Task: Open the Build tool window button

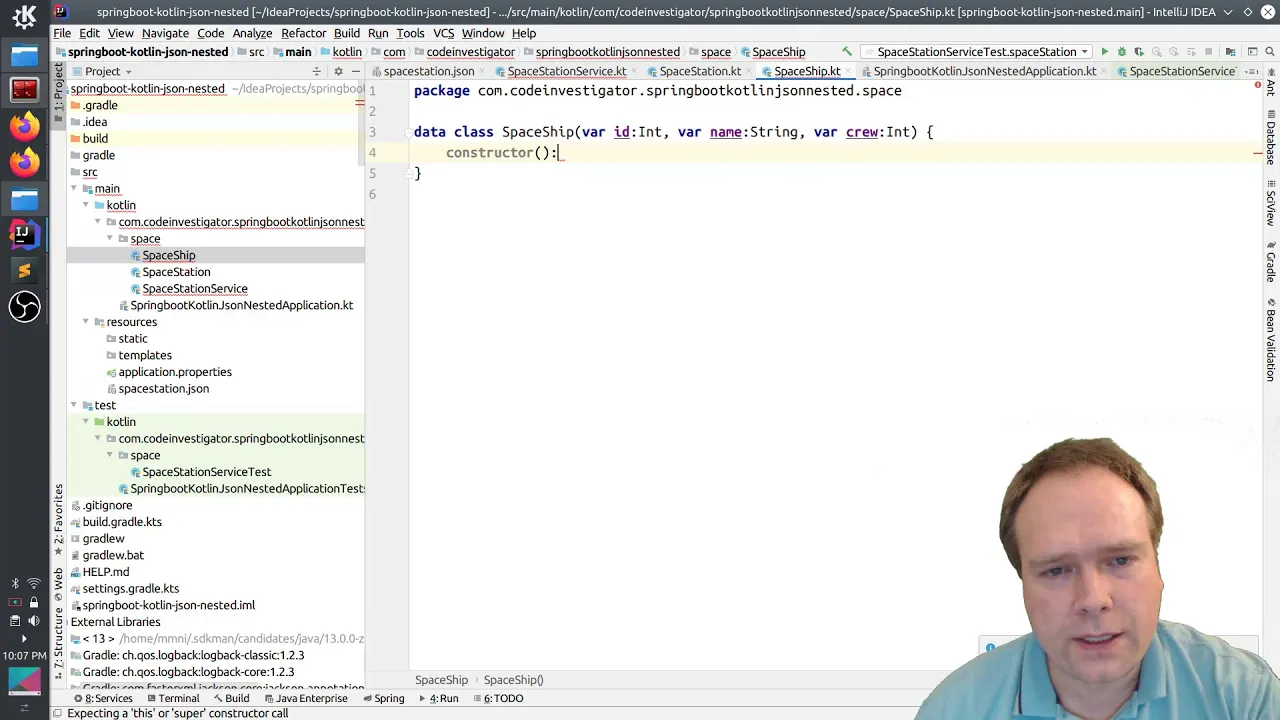Action: (x=230, y=698)
